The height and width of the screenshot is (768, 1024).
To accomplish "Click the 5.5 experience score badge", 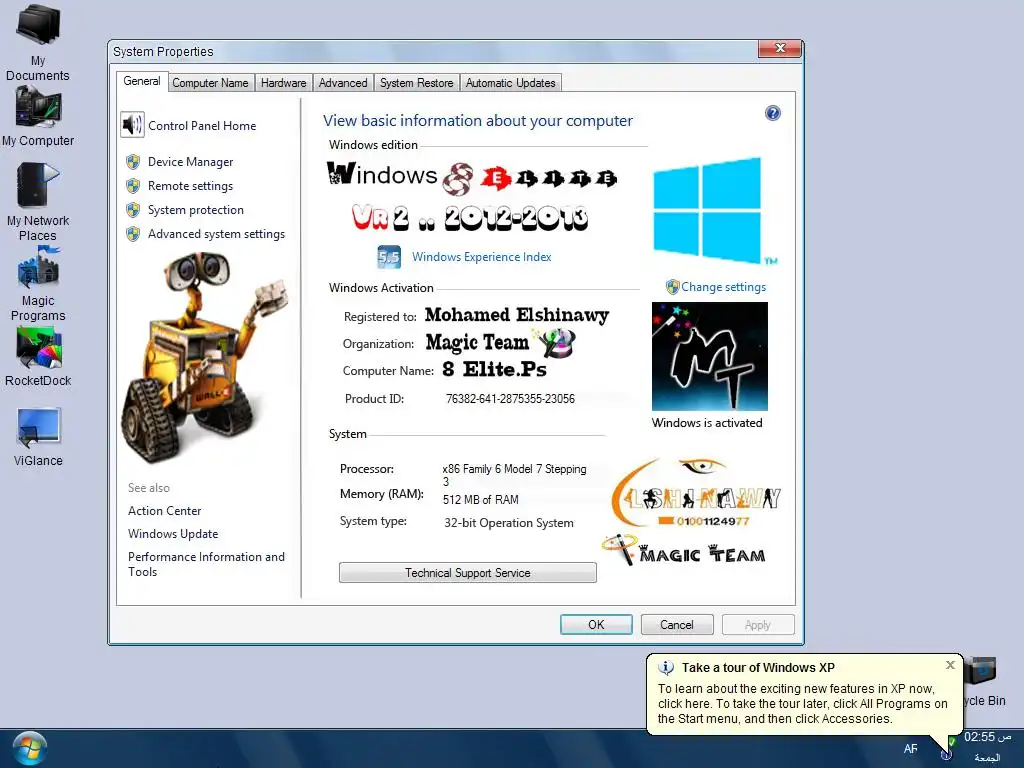I will pos(389,257).
